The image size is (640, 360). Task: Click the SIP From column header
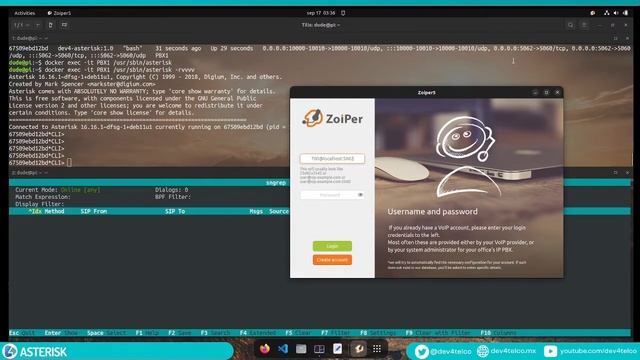pyautogui.click(x=94, y=211)
